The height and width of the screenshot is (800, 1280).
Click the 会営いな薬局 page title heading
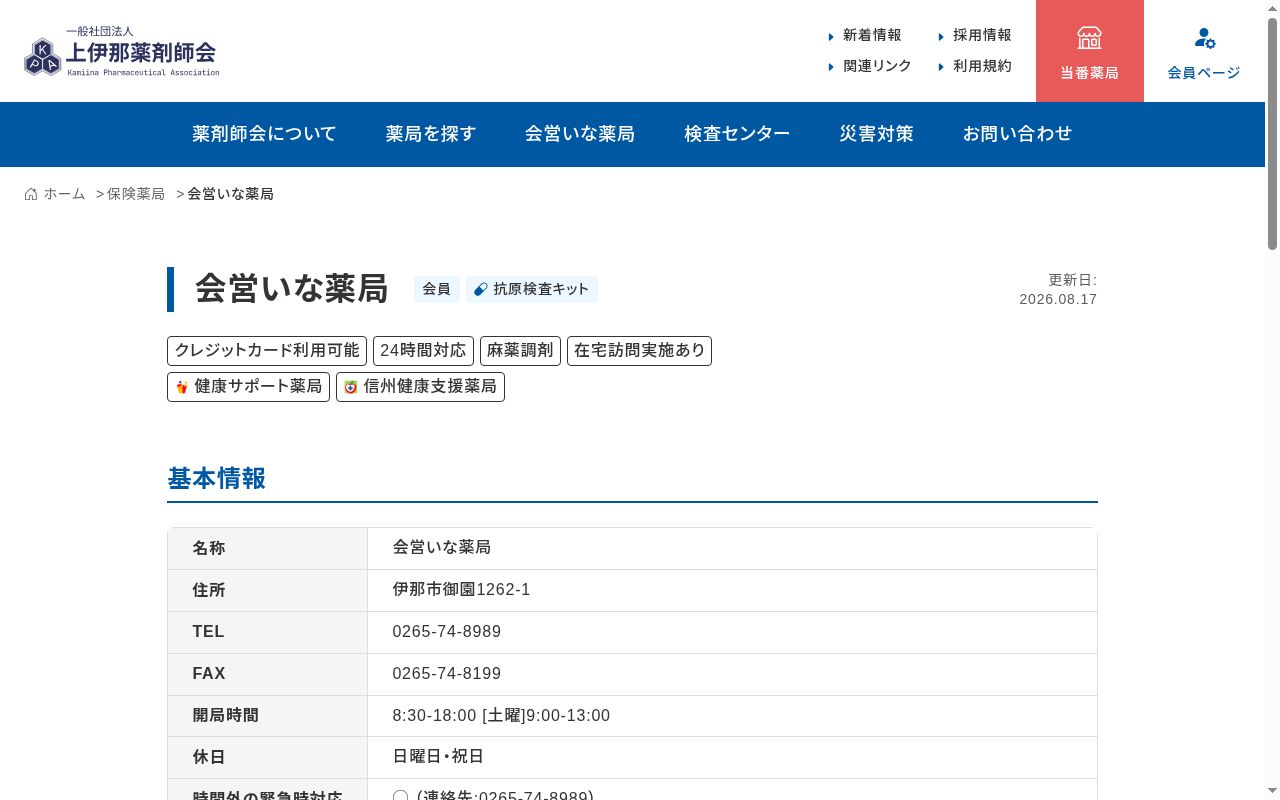coord(291,289)
